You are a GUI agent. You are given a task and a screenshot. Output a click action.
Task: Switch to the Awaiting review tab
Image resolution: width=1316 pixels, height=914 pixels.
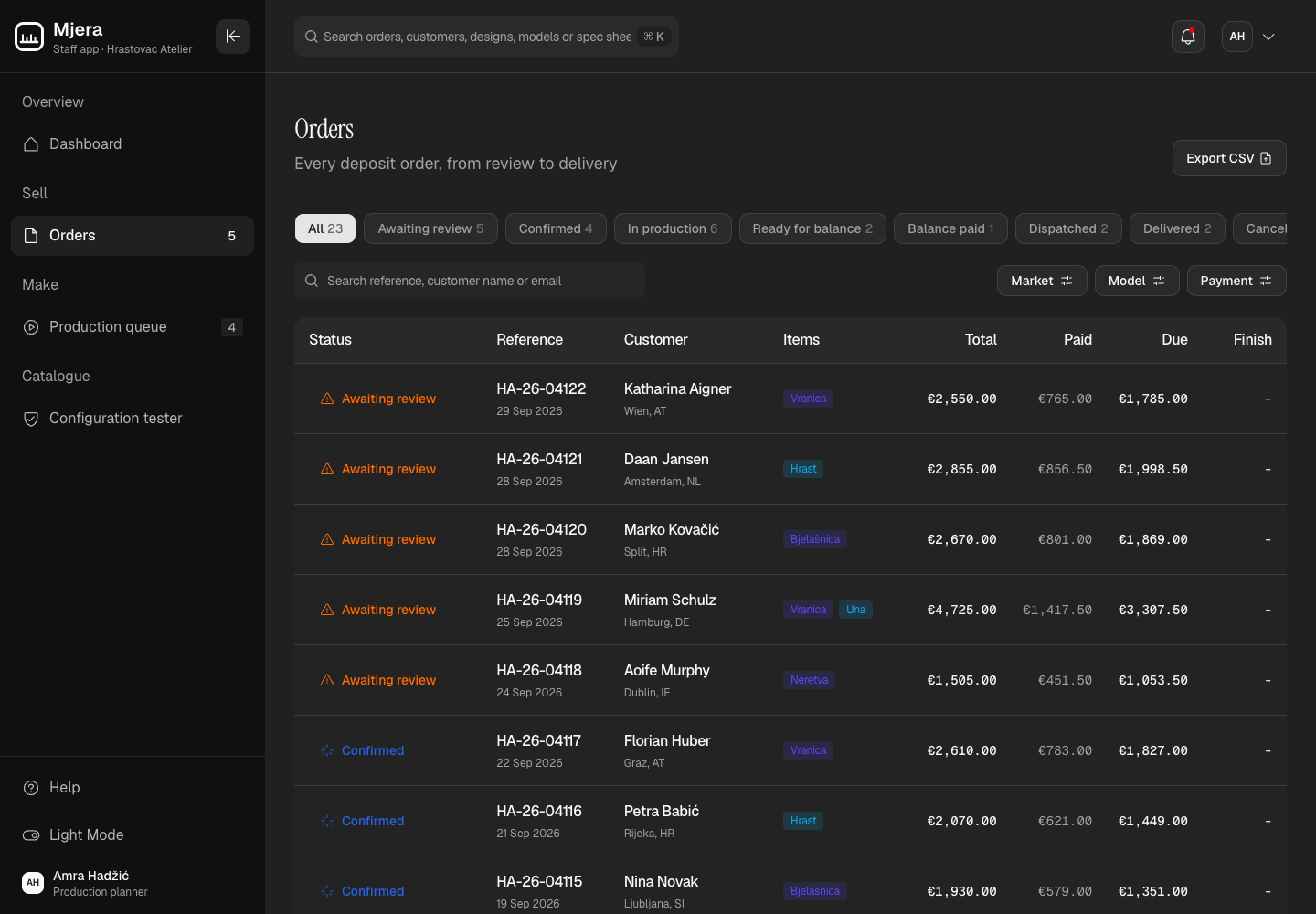tap(430, 228)
